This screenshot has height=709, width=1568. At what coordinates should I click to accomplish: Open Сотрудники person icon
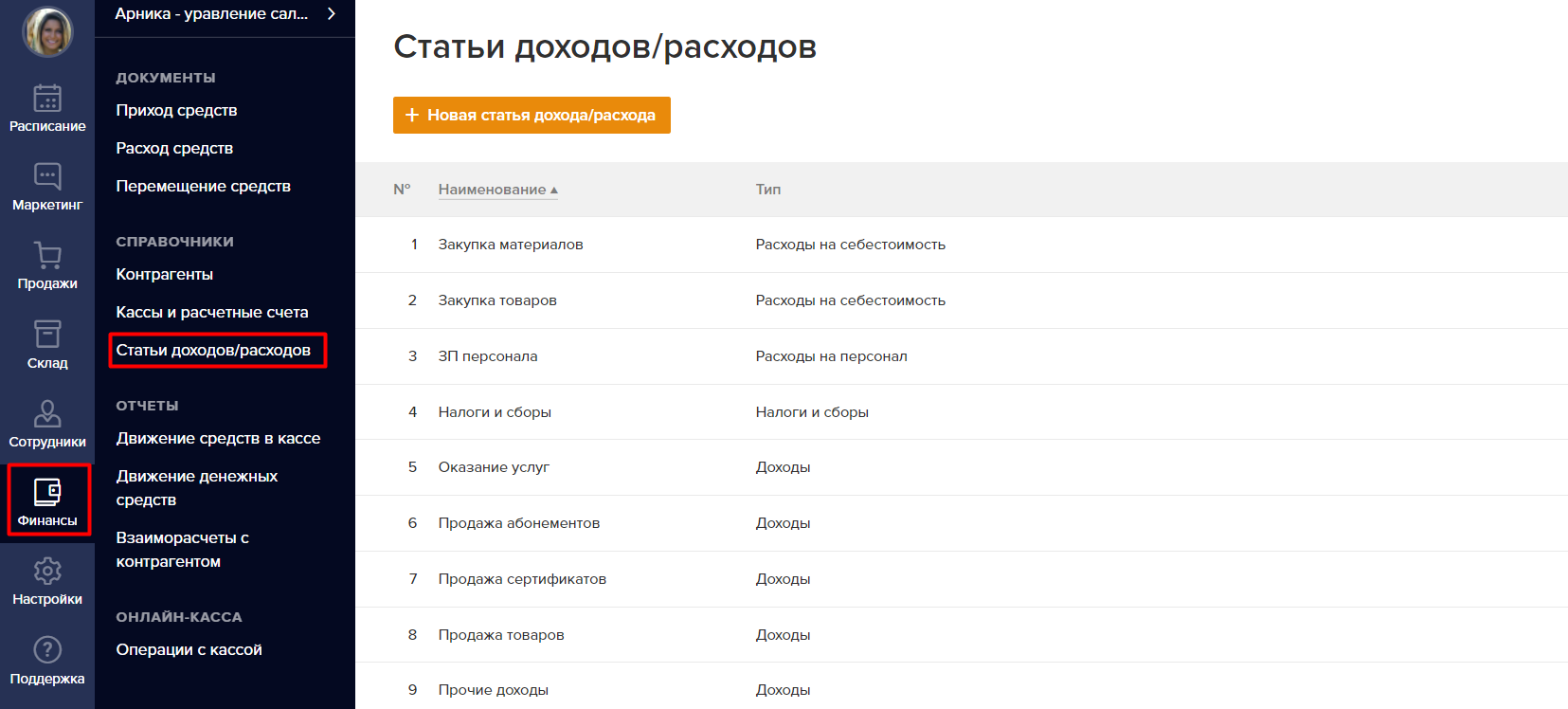(47, 414)
